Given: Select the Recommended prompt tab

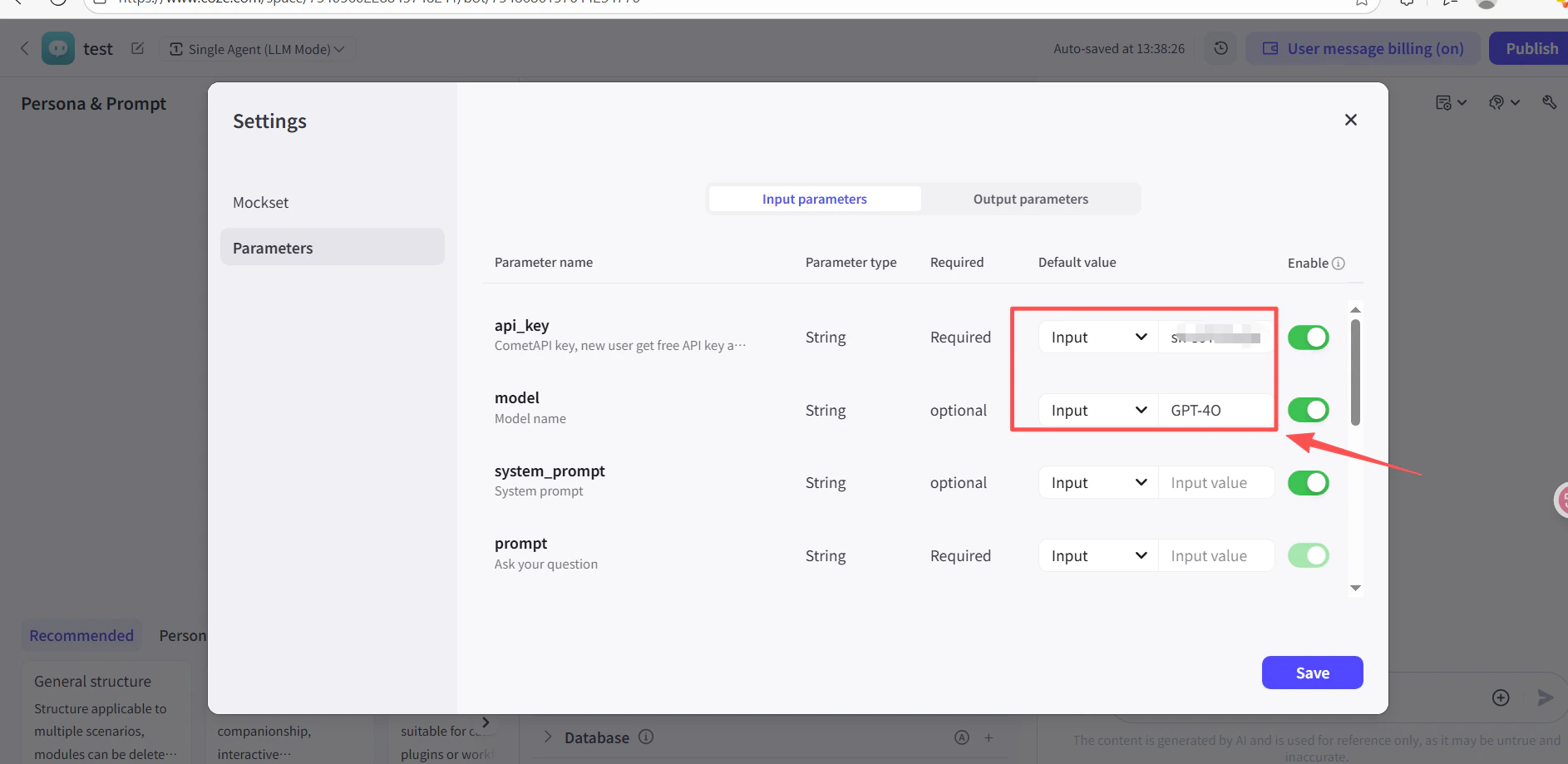Looking at the screenshot, I should coord(81,636).
